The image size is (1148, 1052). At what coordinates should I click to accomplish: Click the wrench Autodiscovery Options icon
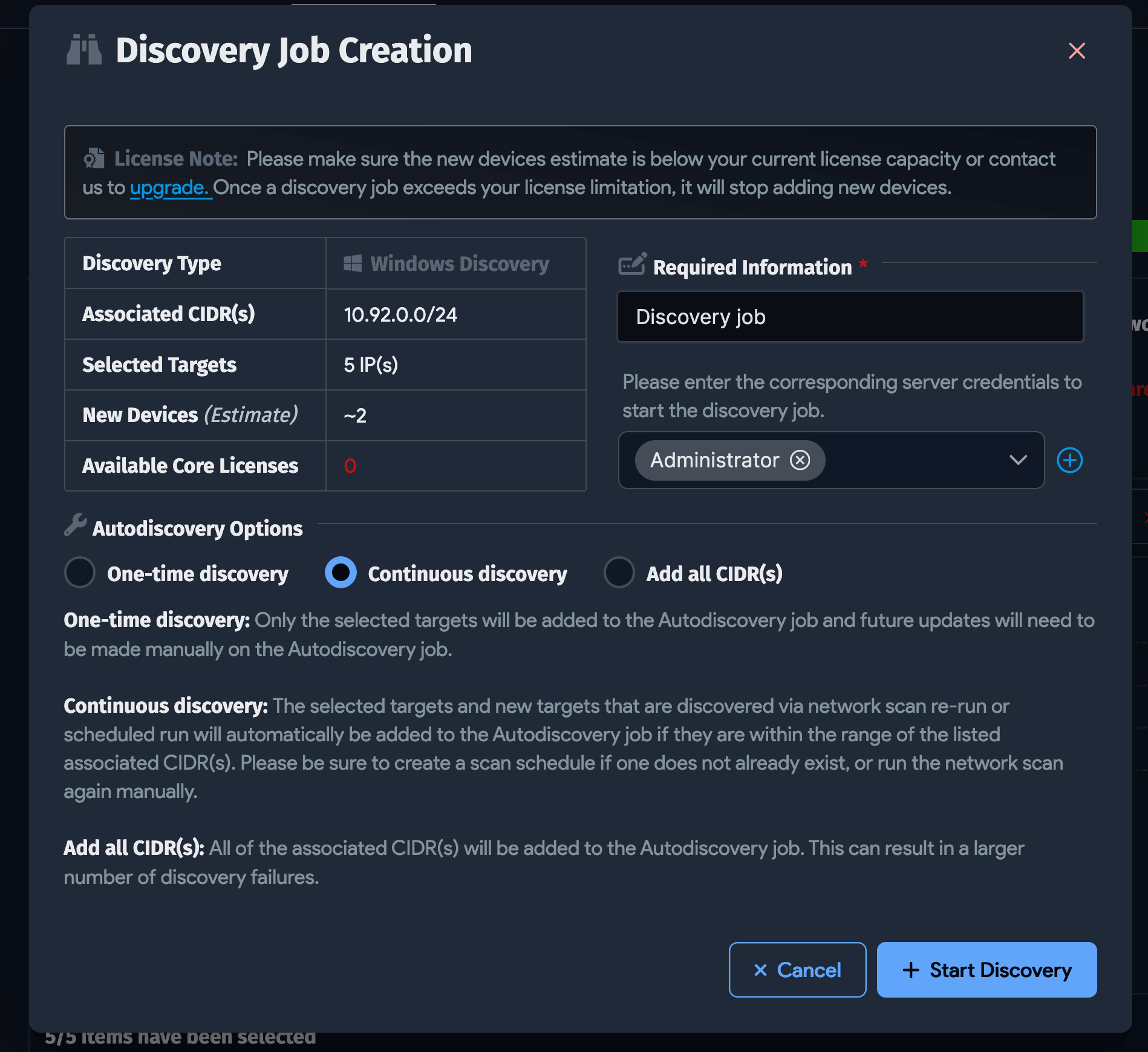(x=74, y=527)
